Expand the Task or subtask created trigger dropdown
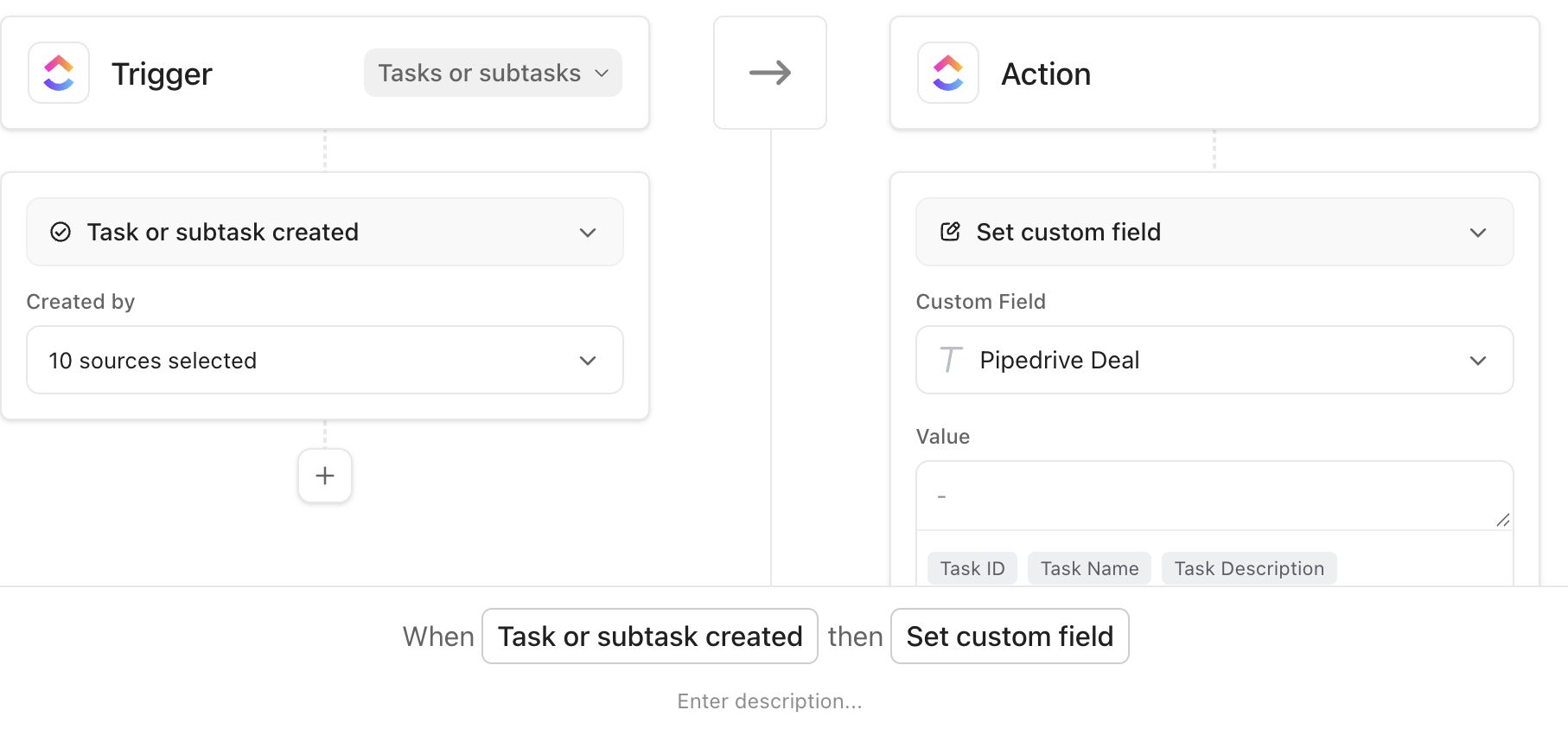 tap(325, 232)
